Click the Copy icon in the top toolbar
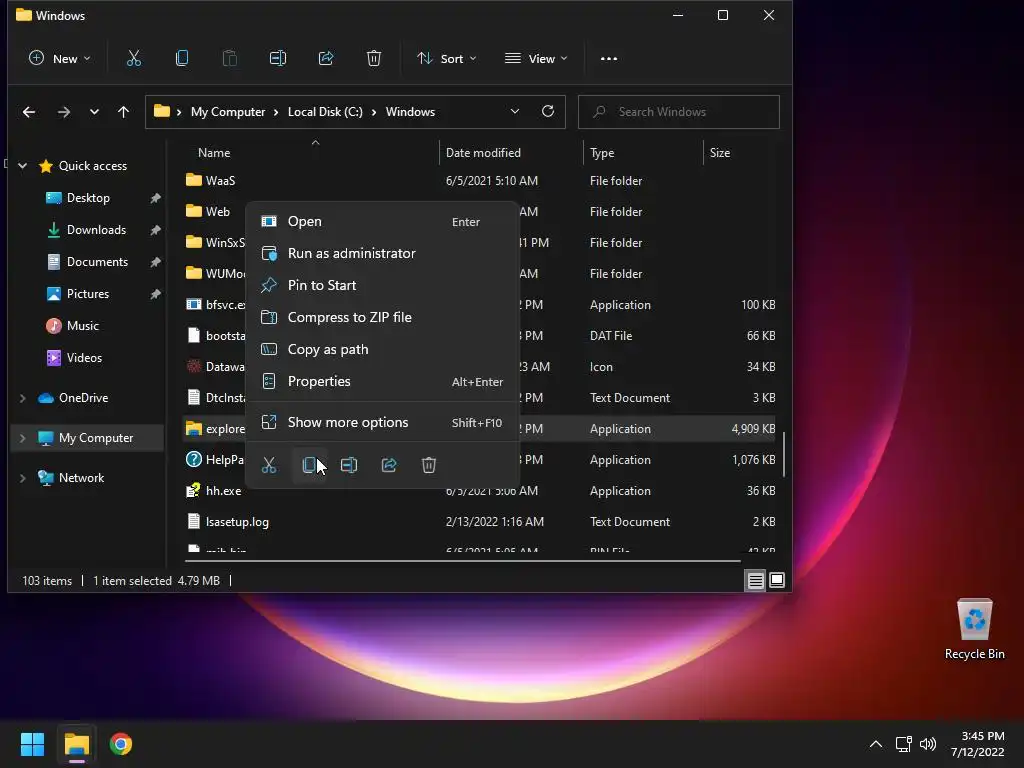This screenshot has height=768, width=1024. (182, 58)
